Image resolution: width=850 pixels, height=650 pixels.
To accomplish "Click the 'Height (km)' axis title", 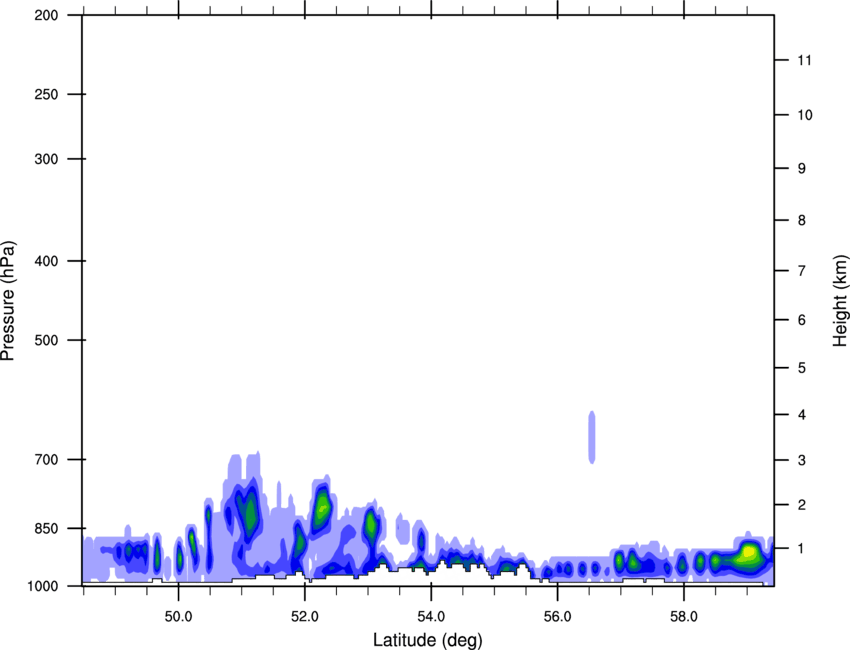I will coord(840,301).
